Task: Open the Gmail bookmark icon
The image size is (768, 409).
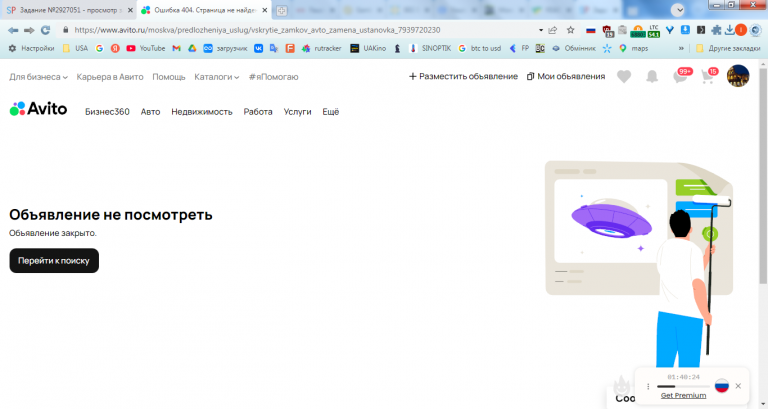Action: [x=176, y=48]
